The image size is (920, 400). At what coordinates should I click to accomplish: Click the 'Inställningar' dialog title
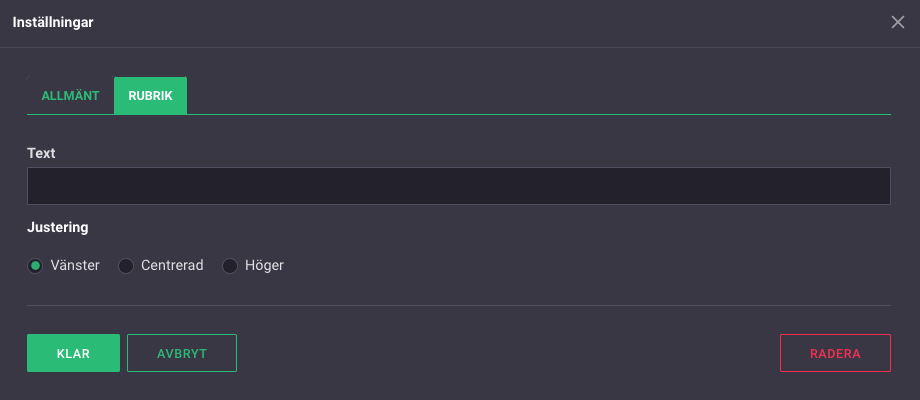[x=53, y=22]
